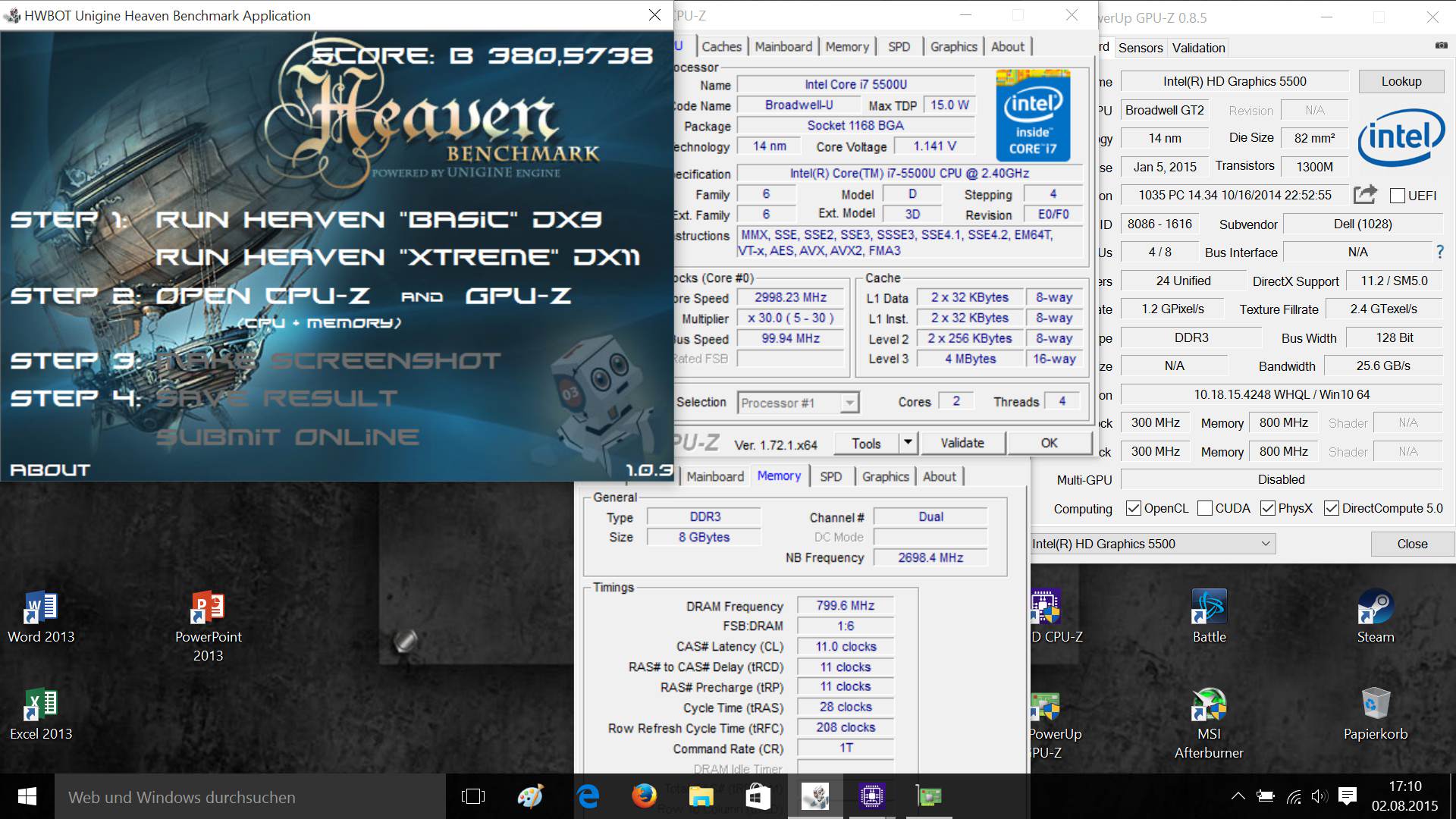Screen dimensions: 1456x819
Task: Switch to the Caches tab in CPU-Z
Action: [x=721, y=46]
